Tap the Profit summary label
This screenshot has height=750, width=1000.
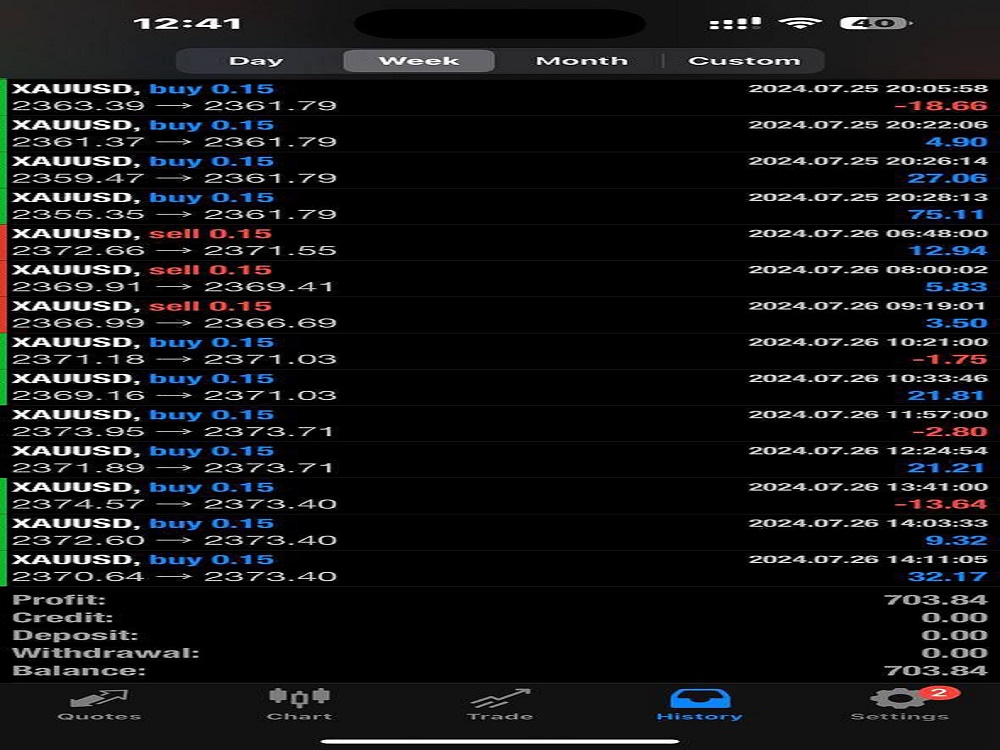pos(59,600)
